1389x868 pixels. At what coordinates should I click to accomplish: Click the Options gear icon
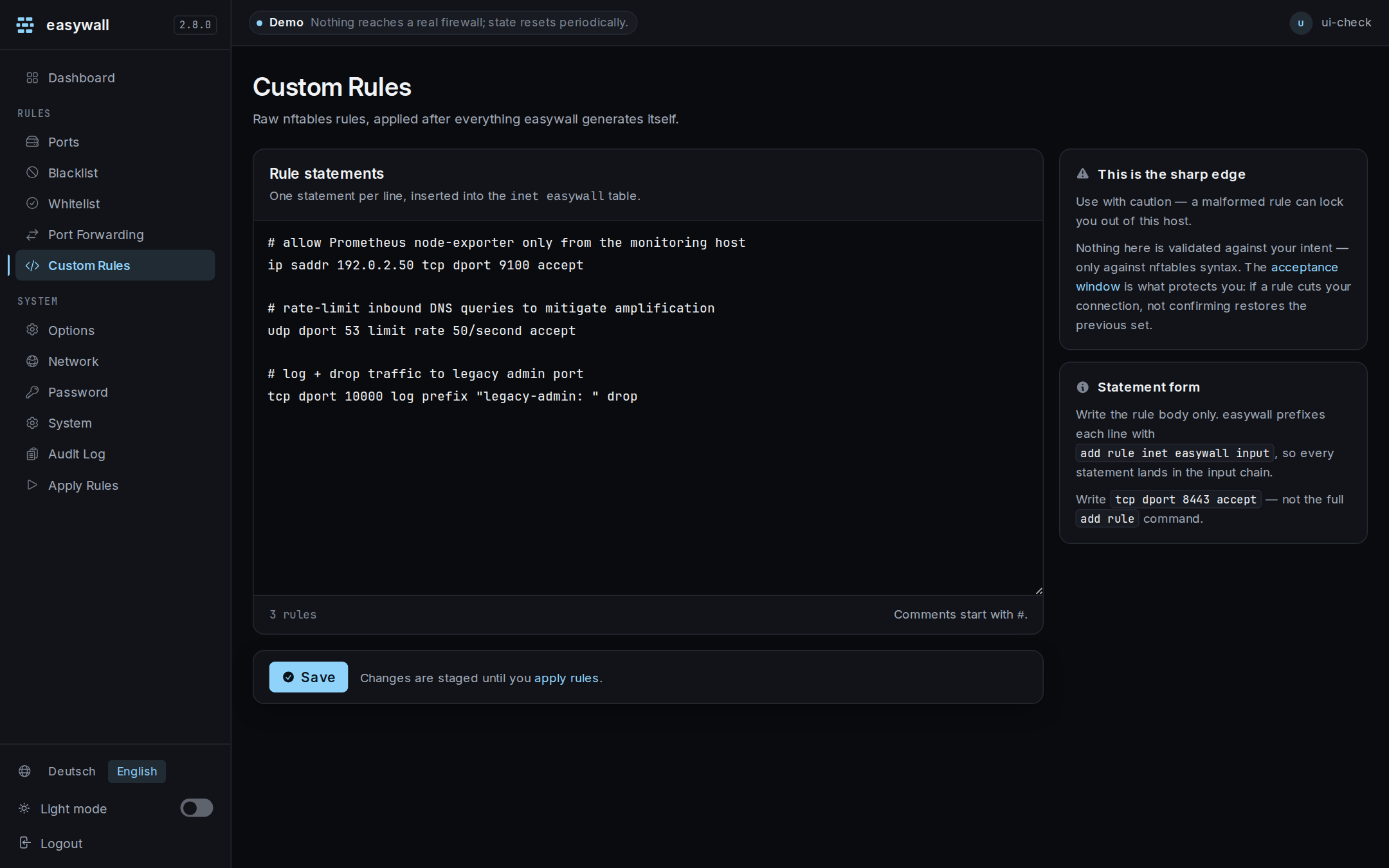coord(32,330)
